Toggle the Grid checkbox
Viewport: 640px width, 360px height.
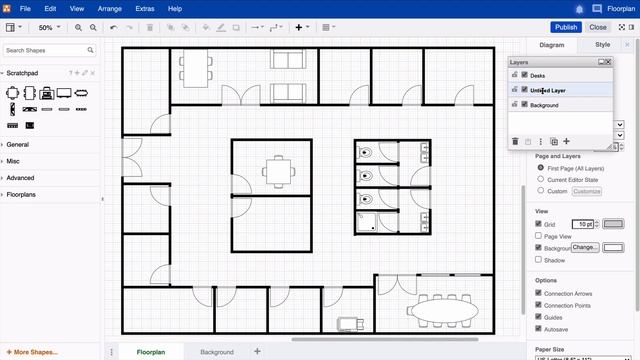tap(538, 224)
